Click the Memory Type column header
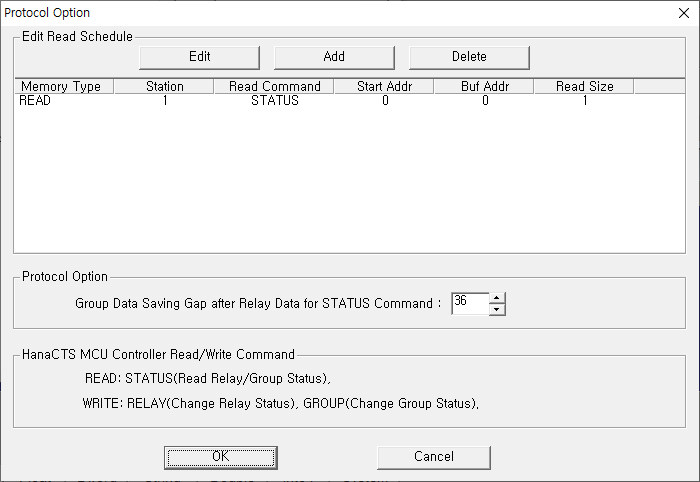Viewport: 700px width, 482px height. click(x=62, y=86)
